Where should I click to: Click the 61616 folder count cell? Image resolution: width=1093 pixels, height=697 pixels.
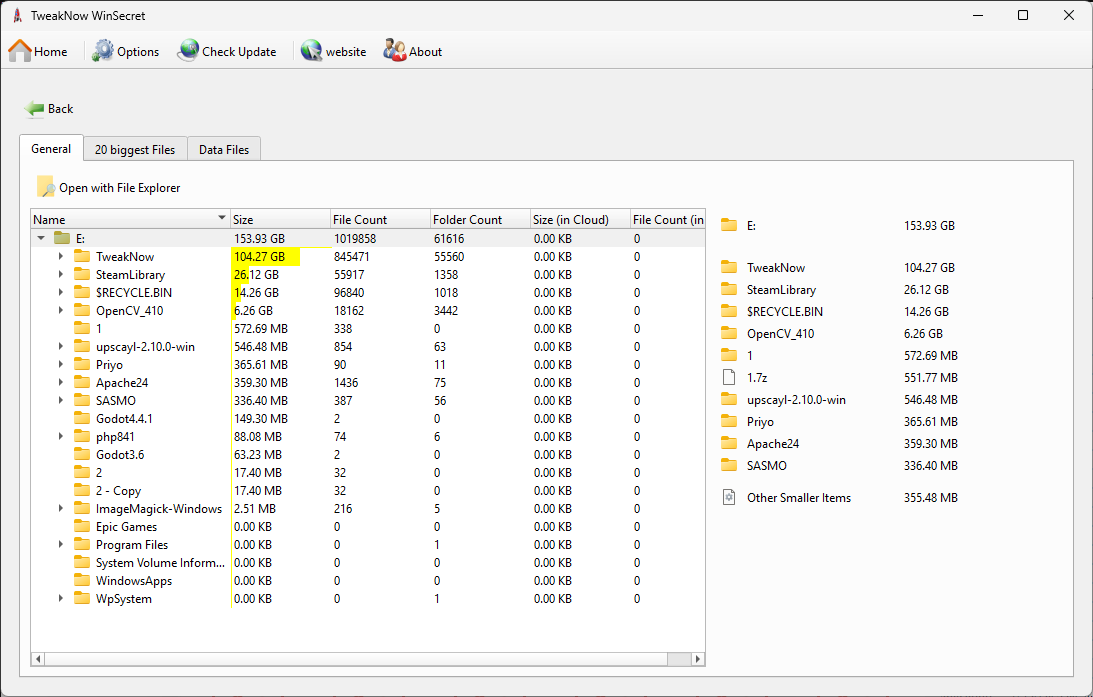point(449,238)
